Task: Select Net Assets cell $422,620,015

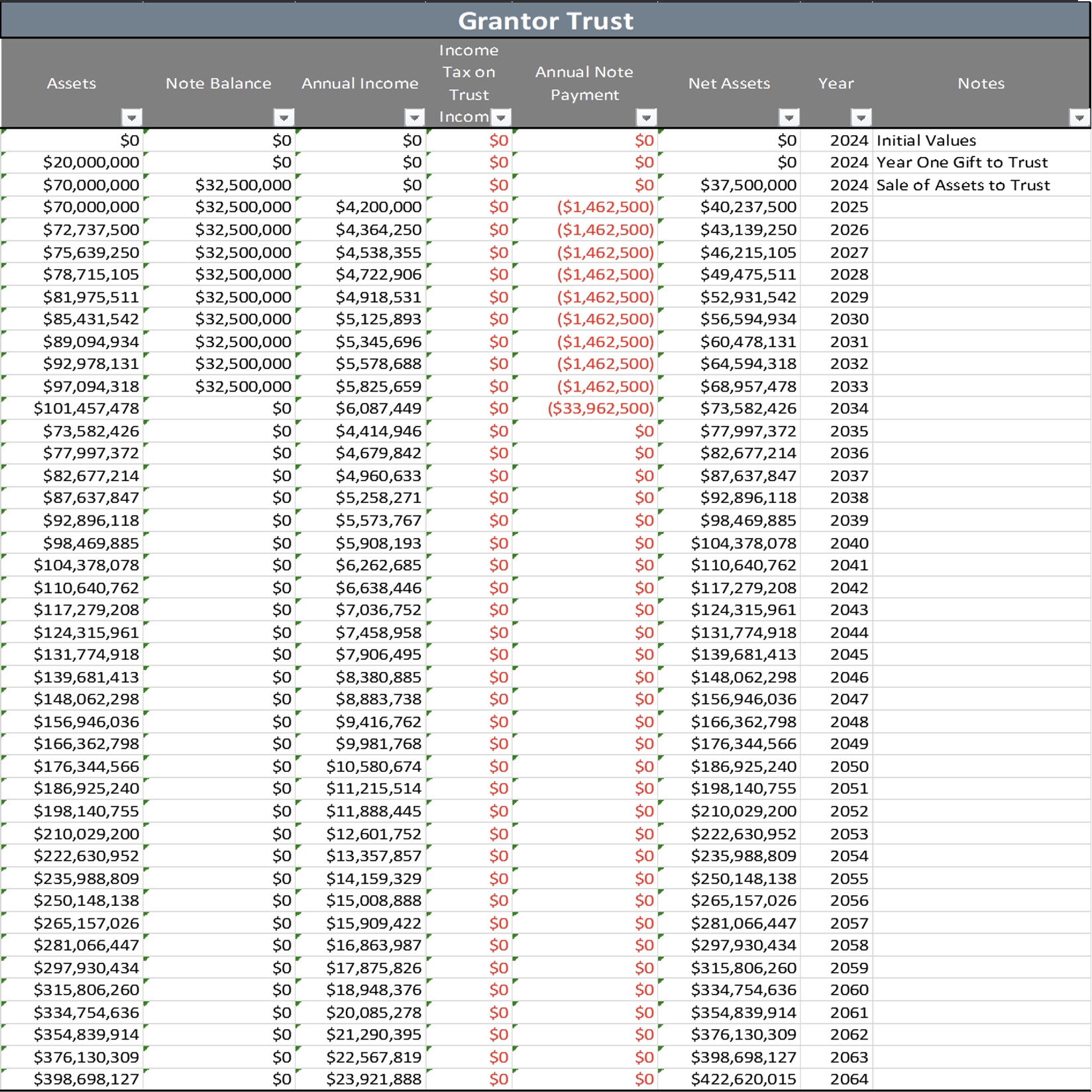Action: pyautogui.click(x=729, y=1079)
